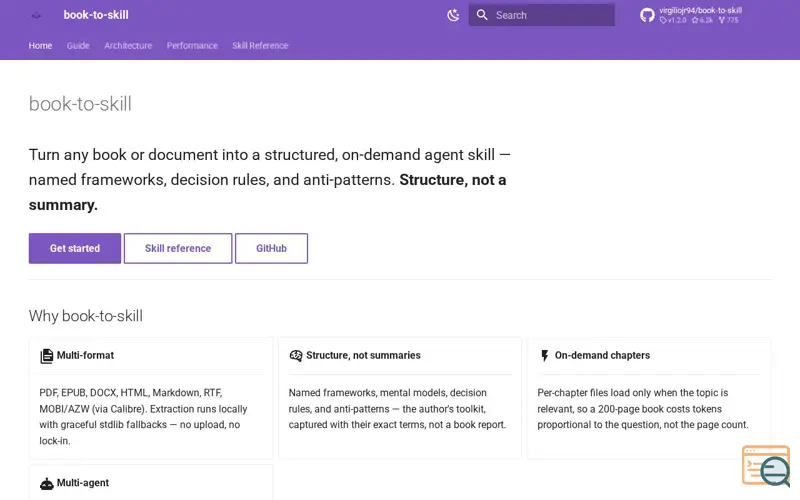This screenshot has height=500, width=800.
Task: Focus the Search input field
Action: 541,15
